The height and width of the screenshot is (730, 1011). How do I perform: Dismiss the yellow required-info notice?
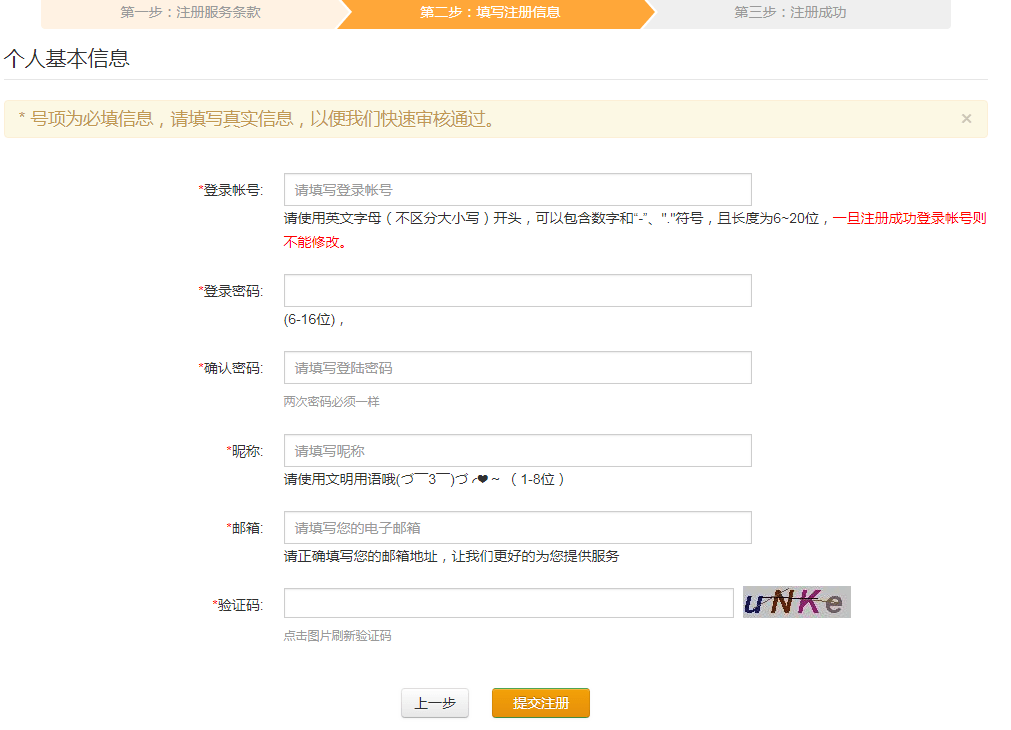pos(966,119)
